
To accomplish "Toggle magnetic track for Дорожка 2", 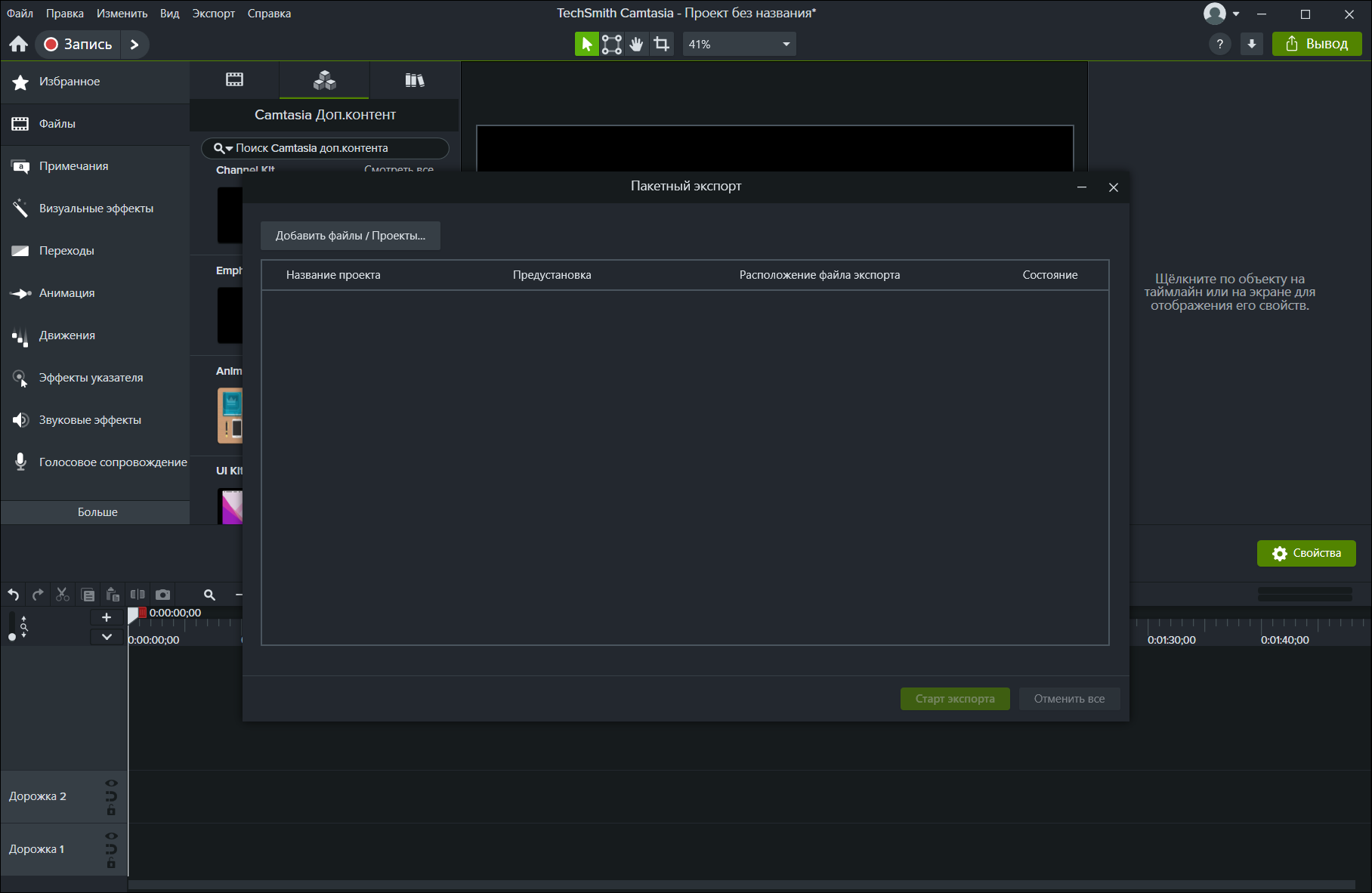I will click(x=111, y=796).
